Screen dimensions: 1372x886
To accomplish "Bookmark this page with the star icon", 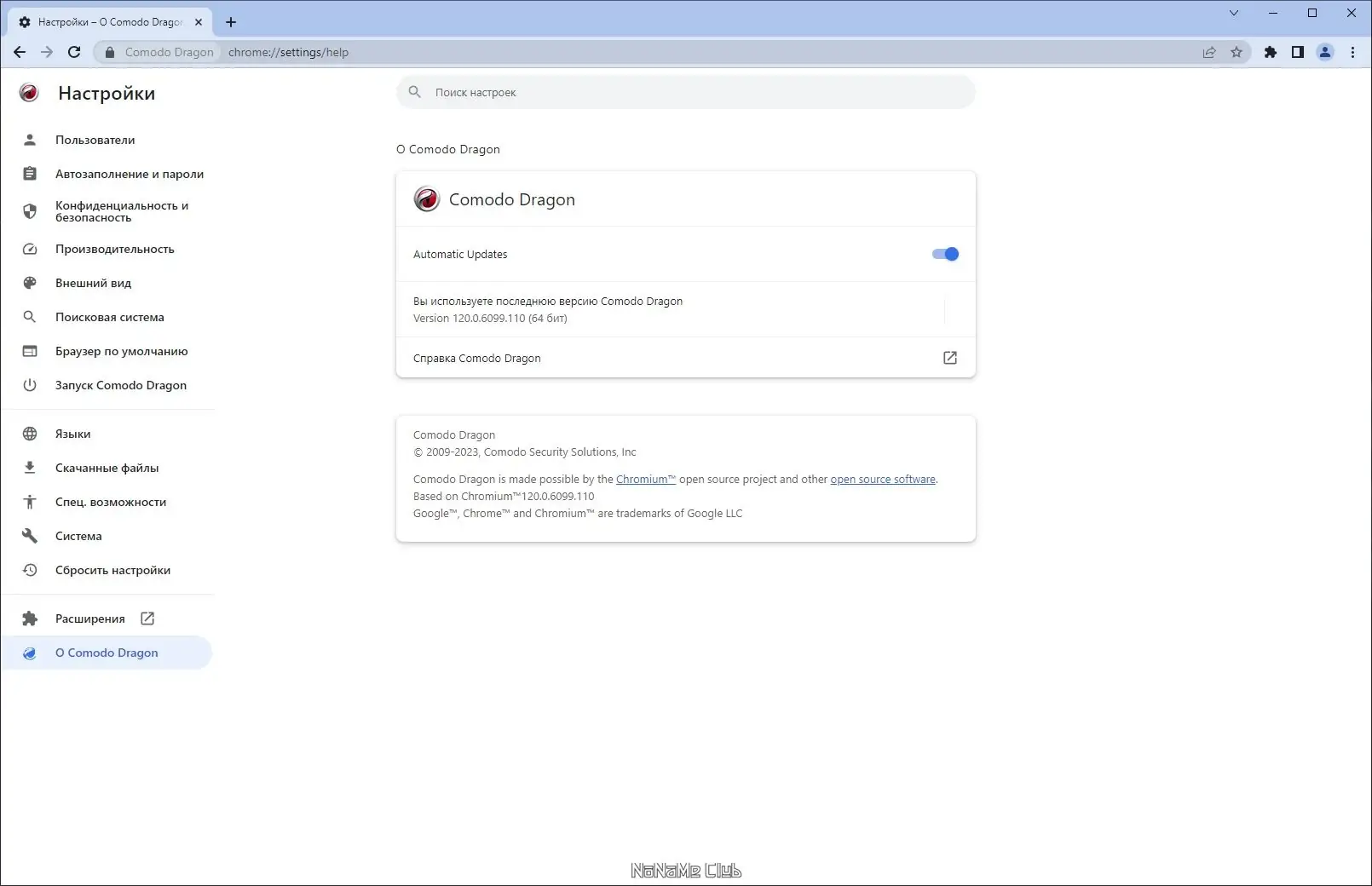I will click(x=1237, y=52).
